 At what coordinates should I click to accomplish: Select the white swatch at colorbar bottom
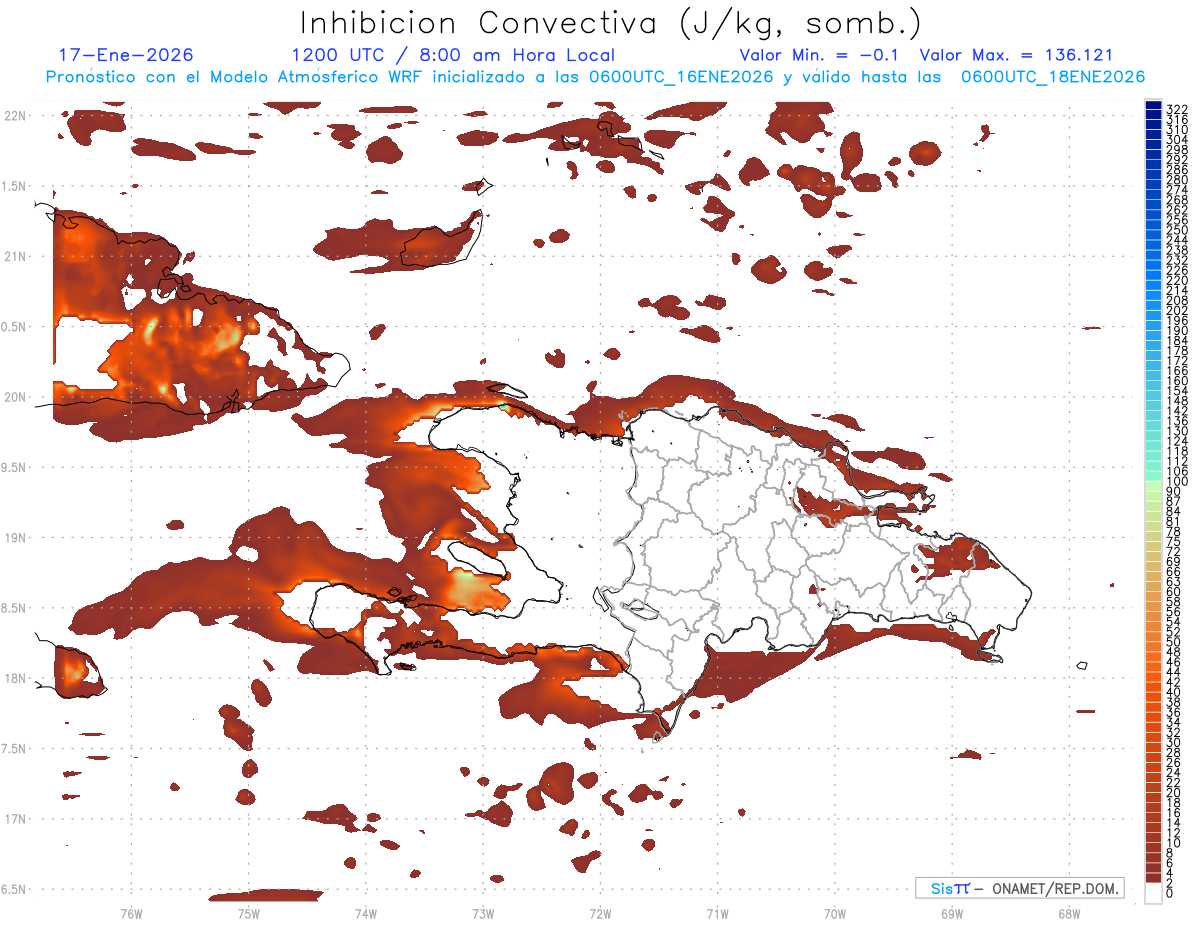pyautogui.click(x=1153, y=894)
